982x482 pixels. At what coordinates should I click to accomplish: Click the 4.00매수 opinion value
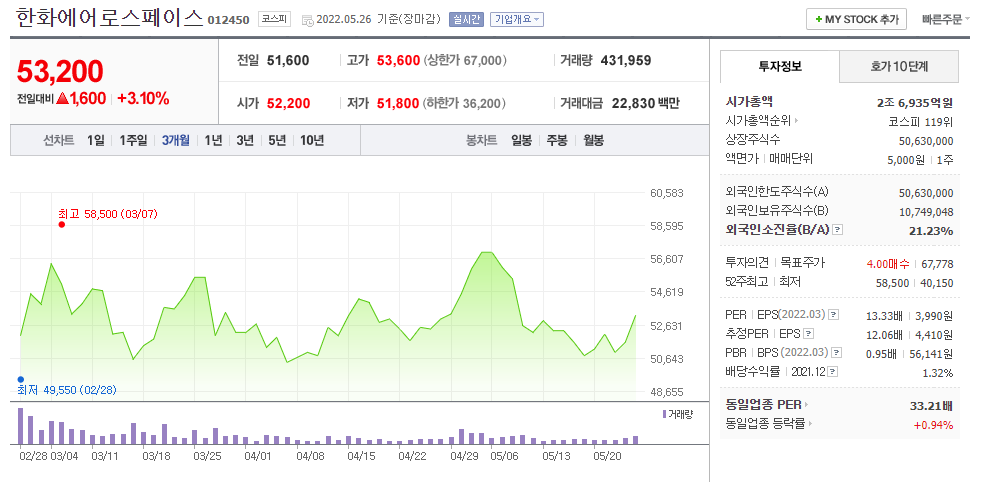click(888, 264)
